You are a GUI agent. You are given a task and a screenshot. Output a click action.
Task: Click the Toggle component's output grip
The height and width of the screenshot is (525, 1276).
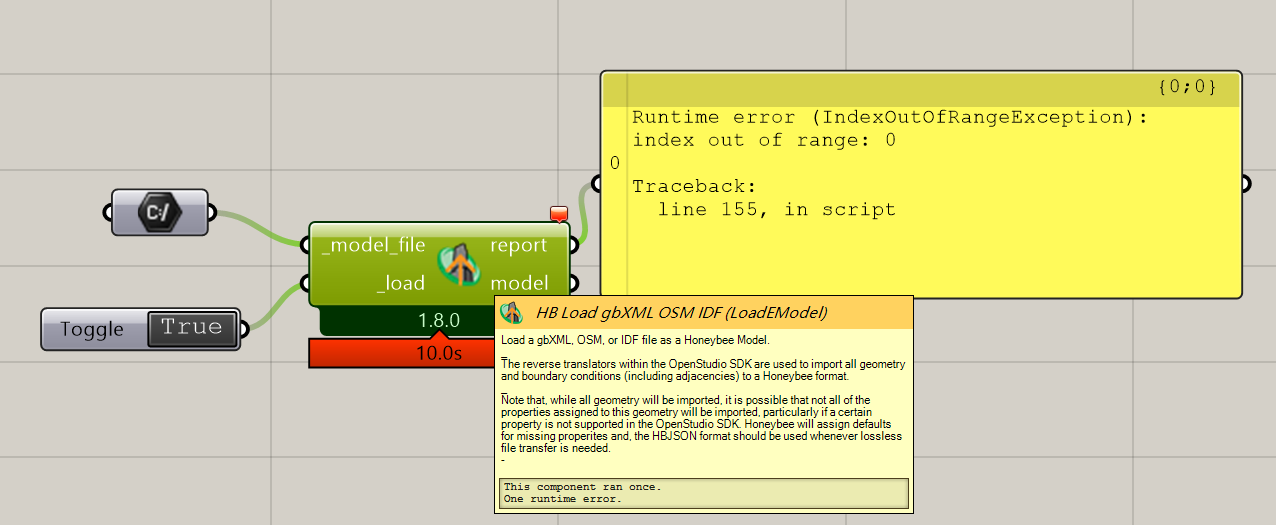243,328
